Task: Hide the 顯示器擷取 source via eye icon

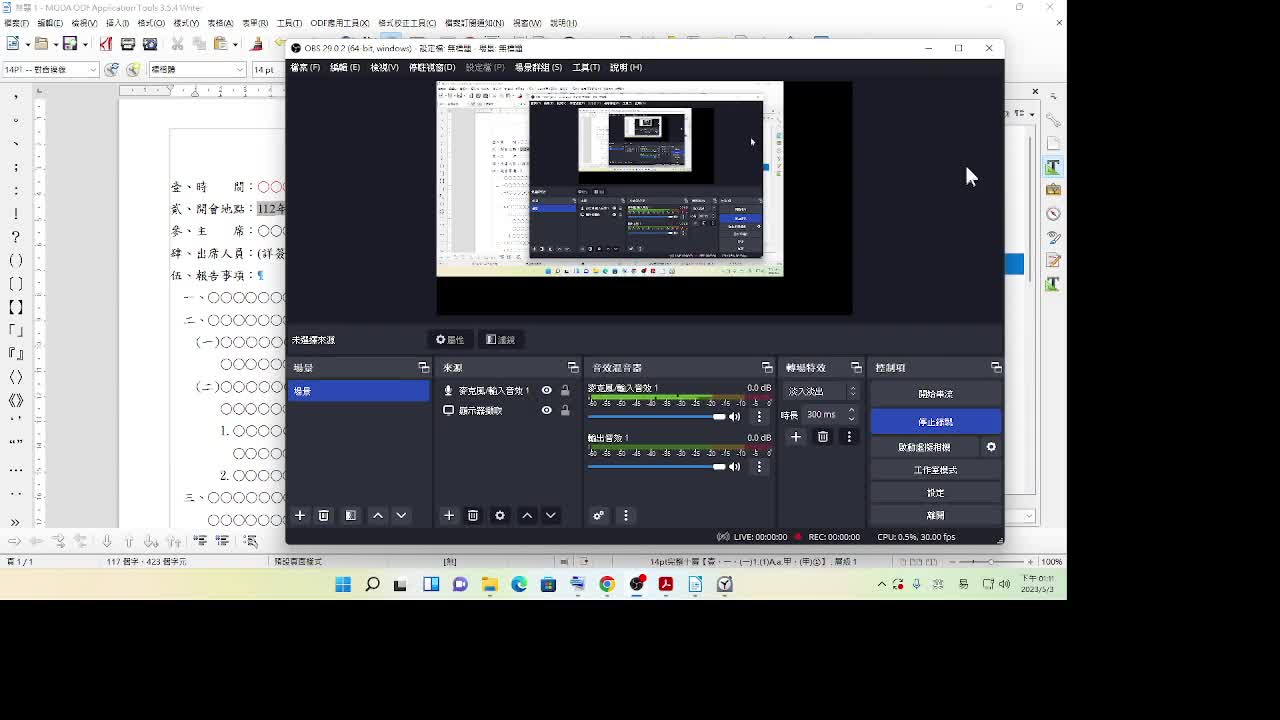Action: point(546,410)
